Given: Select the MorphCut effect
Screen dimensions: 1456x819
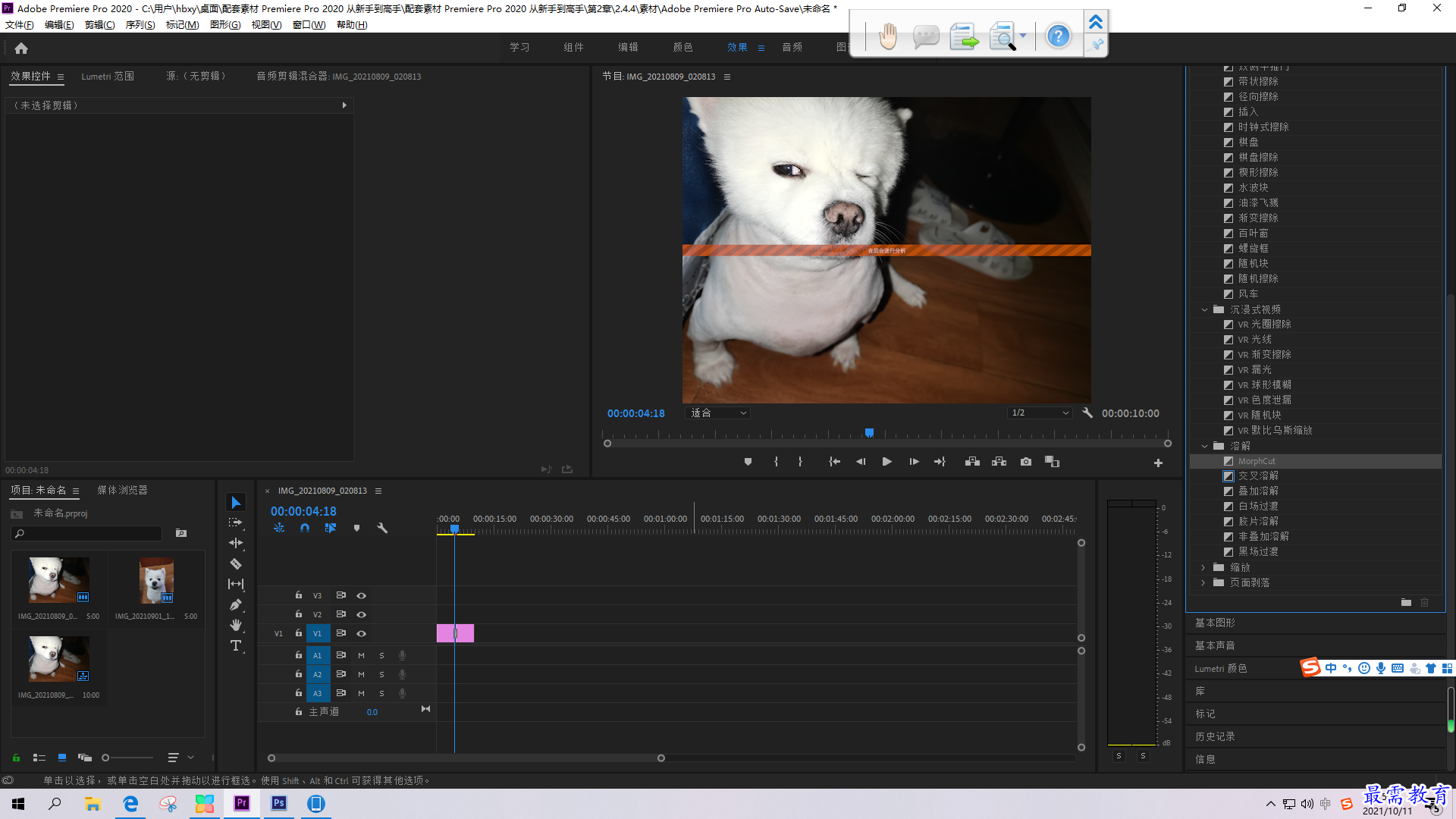Looking at the screenshot, I should click(x=1257, y=461).
